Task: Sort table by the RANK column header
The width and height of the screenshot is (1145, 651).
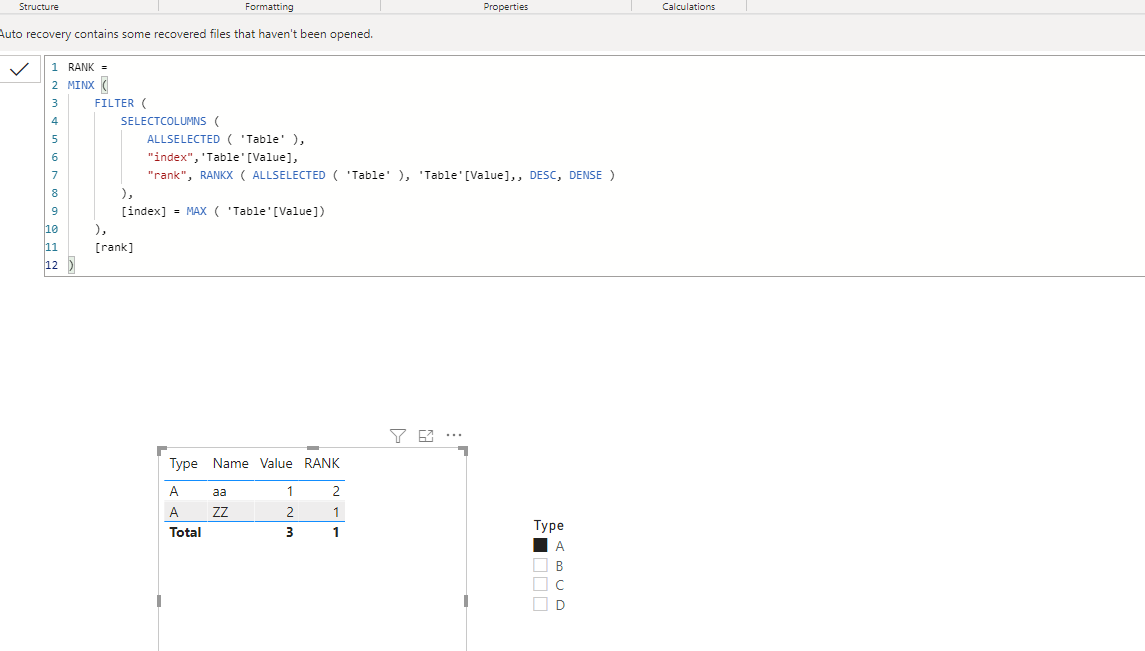Action: [x=322, y=463]
